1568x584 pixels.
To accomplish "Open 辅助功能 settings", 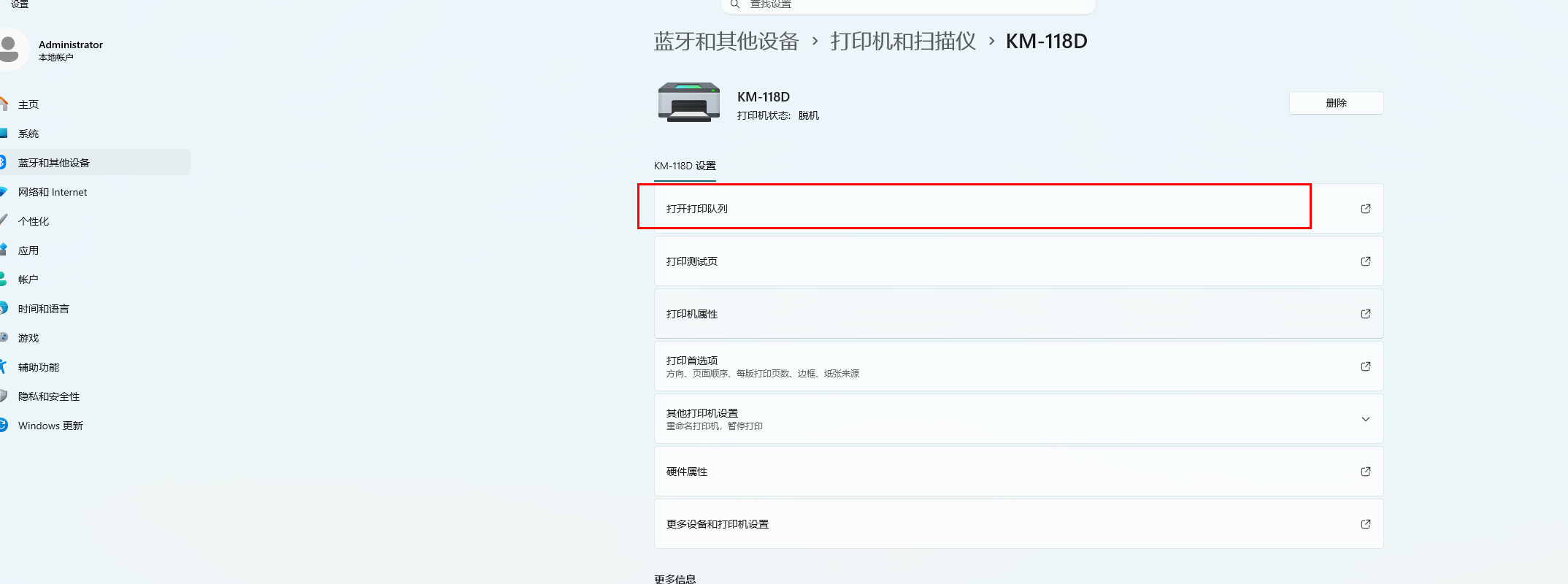I will 95,367.
